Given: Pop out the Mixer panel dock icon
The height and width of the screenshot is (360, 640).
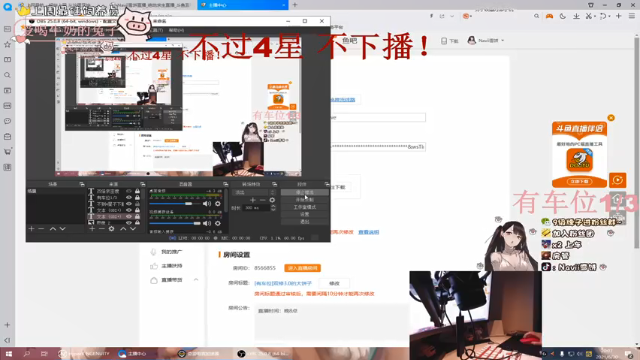Looking at the screenshot, I should tap(225, 184).
